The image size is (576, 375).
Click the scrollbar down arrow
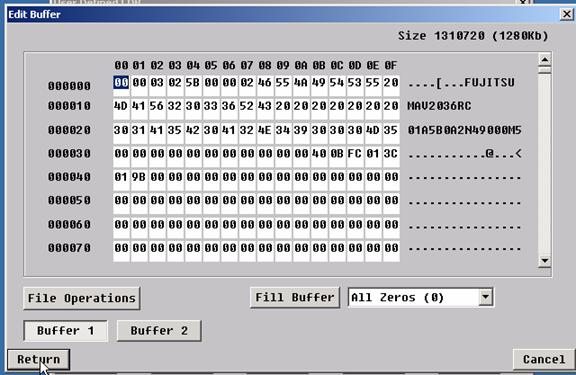click(544, 261)
